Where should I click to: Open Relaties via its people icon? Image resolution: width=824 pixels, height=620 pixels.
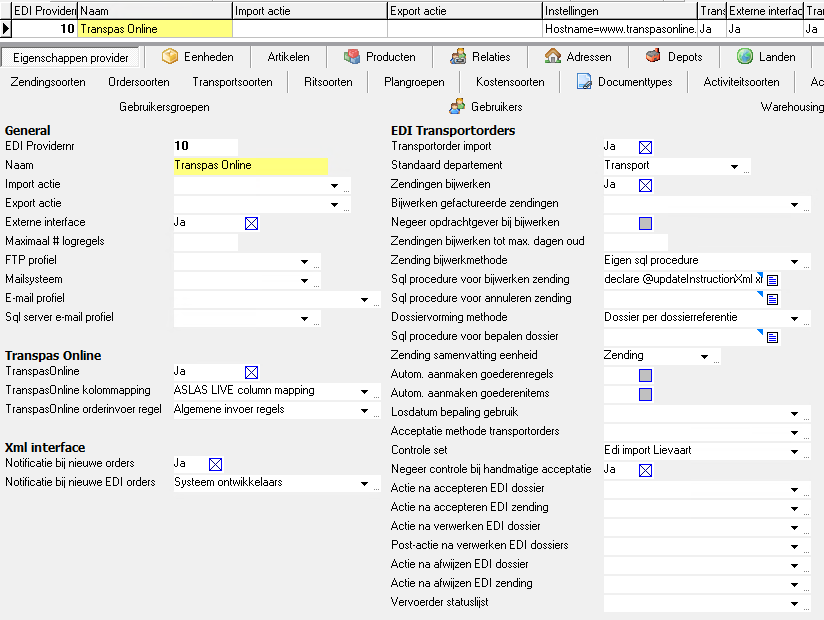[x=458, y=57]
